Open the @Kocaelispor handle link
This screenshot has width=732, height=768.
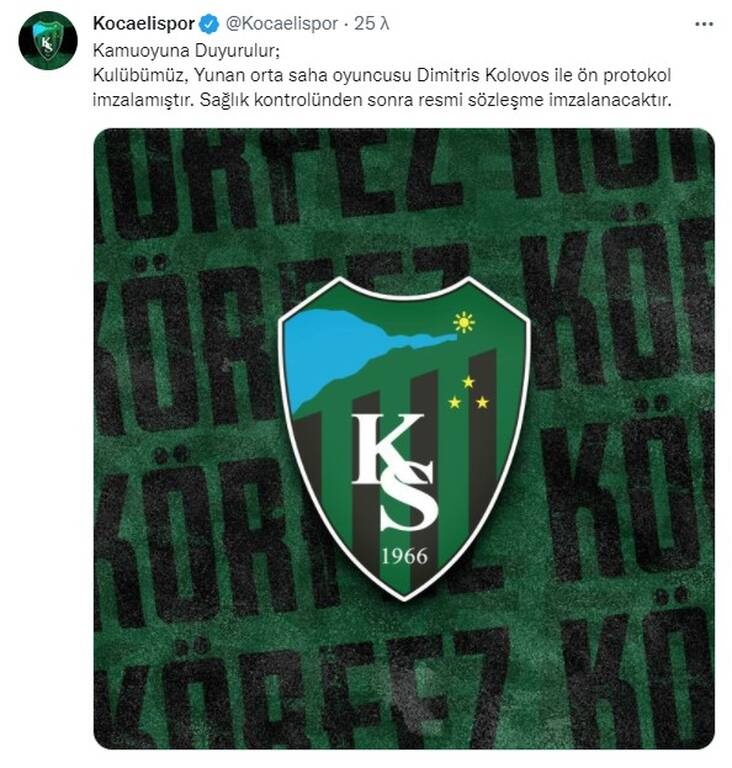282,24
